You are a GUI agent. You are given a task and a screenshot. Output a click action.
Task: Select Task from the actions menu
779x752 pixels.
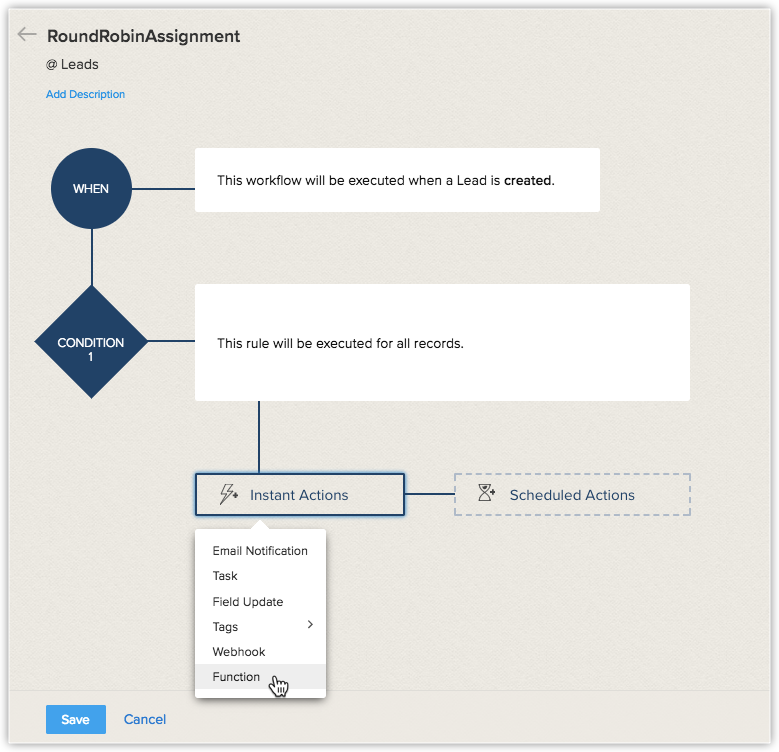(x=260, y=576)
